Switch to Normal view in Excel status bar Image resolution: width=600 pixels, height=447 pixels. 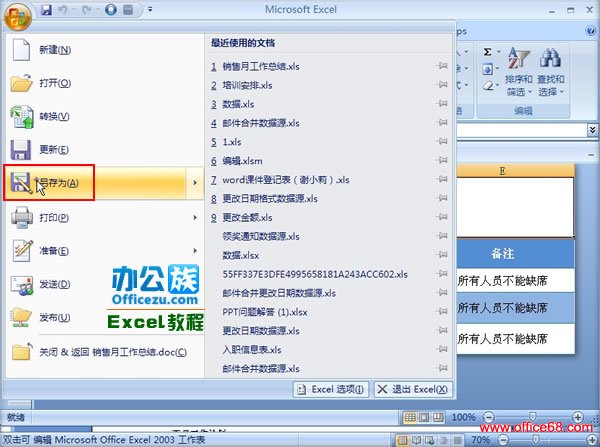pyautogui.click(x=409, y=418)
